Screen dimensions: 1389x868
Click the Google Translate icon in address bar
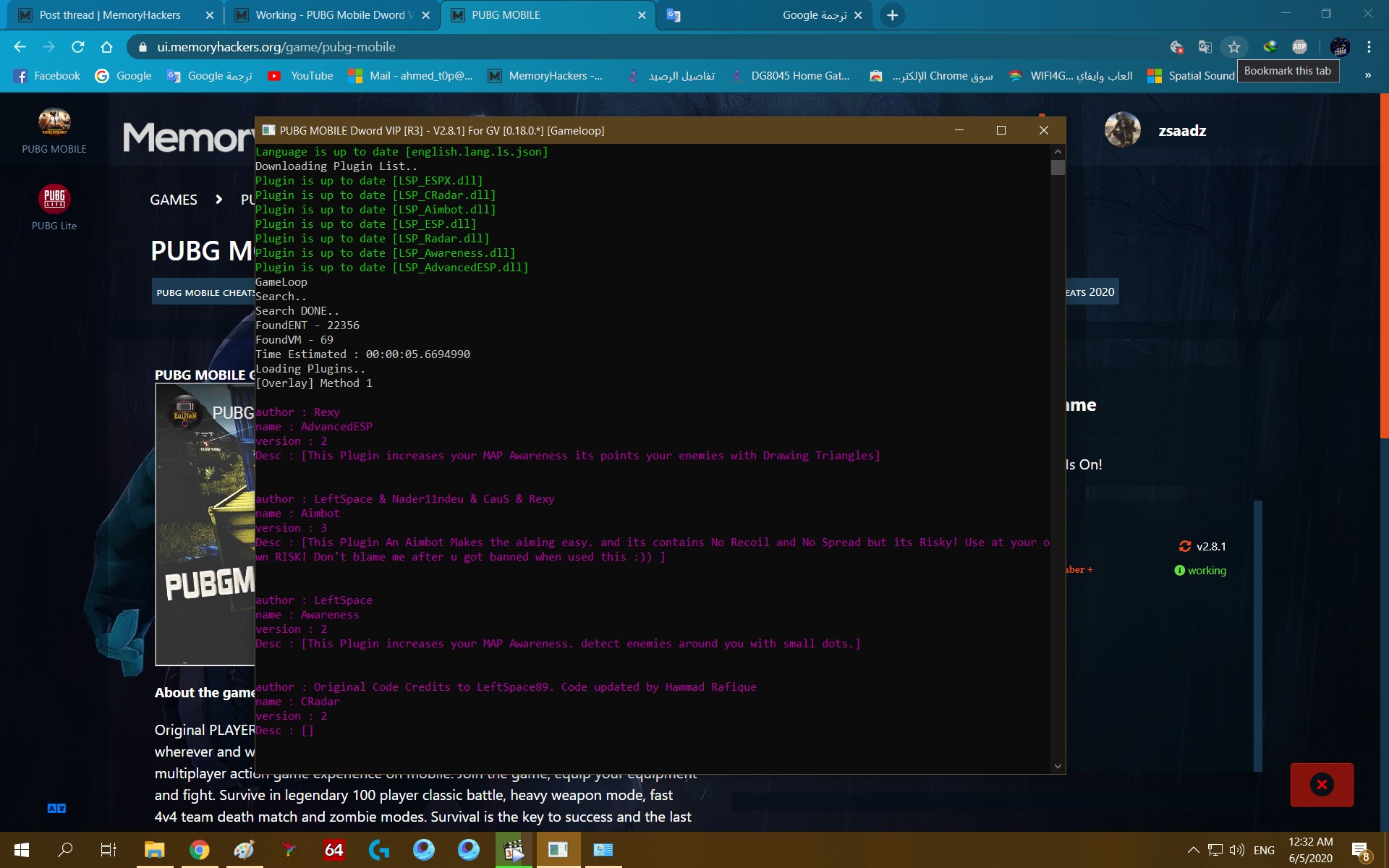(1205, 47)
